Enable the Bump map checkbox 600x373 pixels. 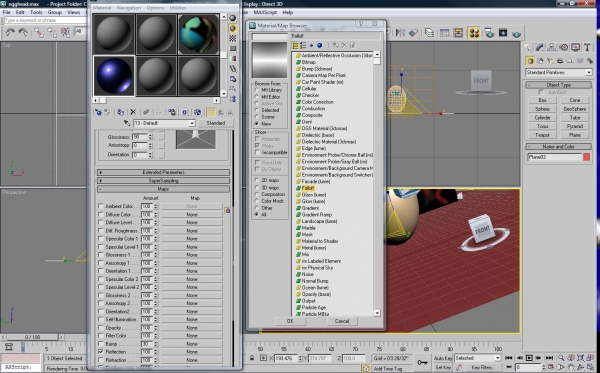(x=101, y=343)
